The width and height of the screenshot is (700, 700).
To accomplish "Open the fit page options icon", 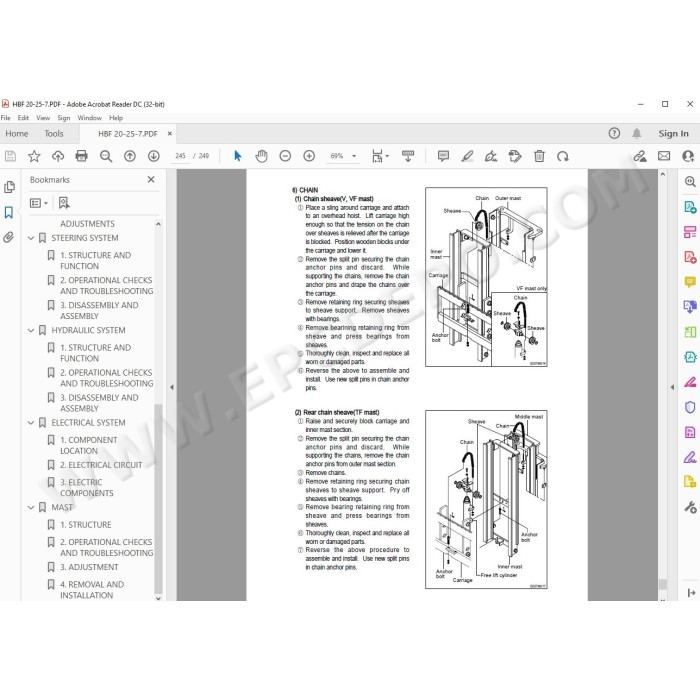I will 380,156.
